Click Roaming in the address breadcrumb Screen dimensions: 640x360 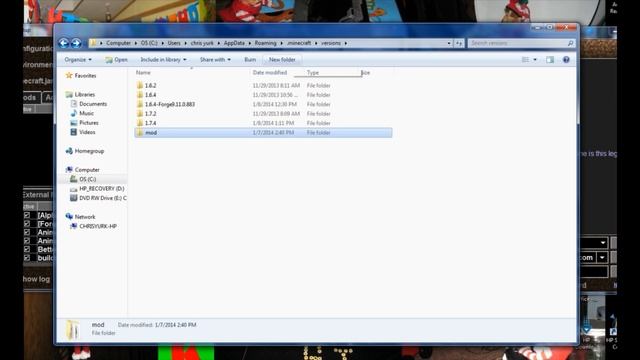pyautogui.click(x=265, y=43)
